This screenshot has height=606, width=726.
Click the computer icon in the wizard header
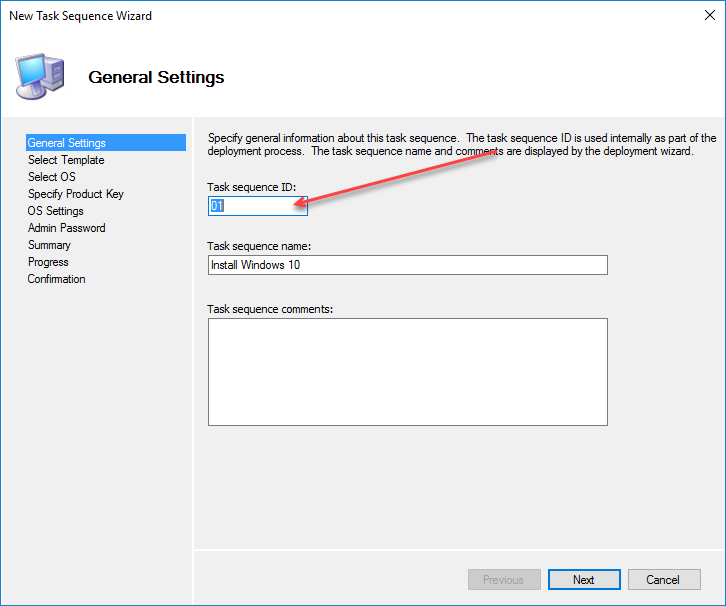pyautogui.click(x=39, y=76)
